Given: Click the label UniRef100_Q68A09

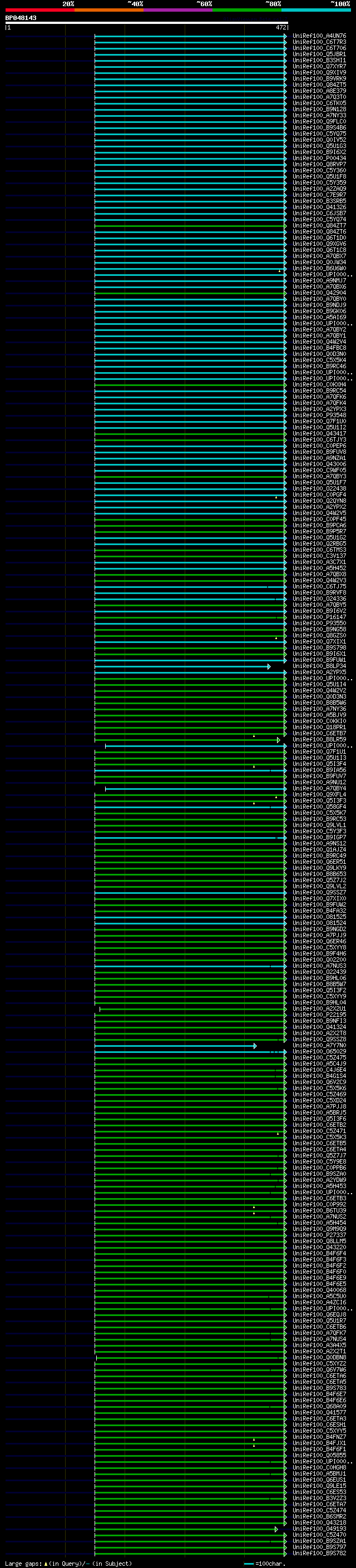Looking at the screenshot, I should click(319, 1407).
